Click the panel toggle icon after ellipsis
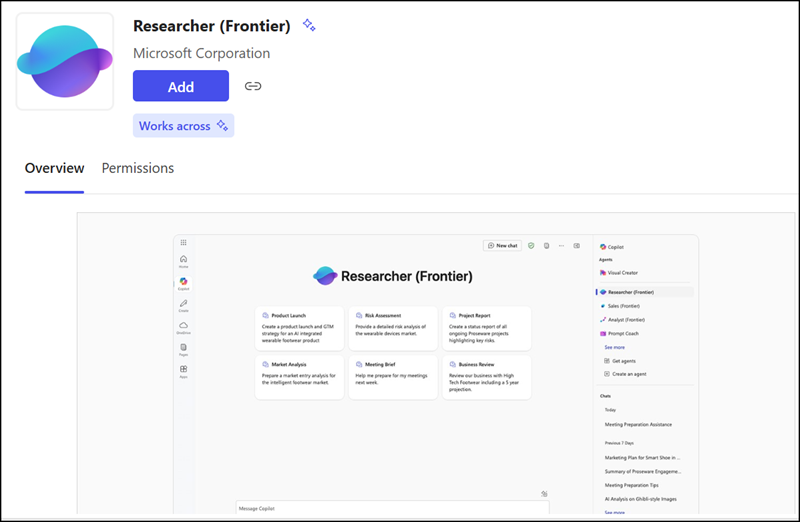Viewport: 800px width, 522px height. (x=577, y=245)
